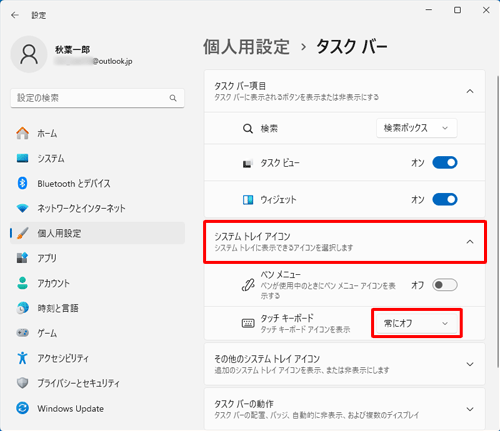Screen dimensions: 500x431
Task: Click the Bluetooth icon in sidebar
Action: (22, 183)
